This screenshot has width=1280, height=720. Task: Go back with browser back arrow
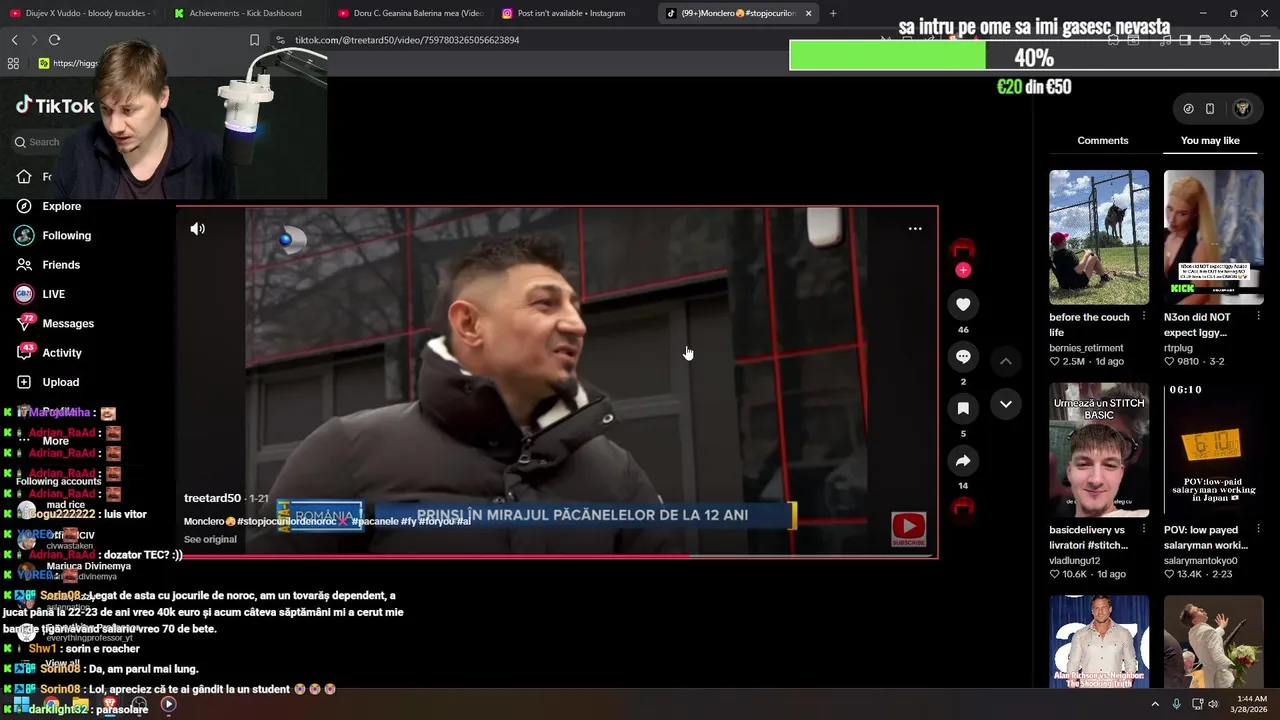(14, 40)
